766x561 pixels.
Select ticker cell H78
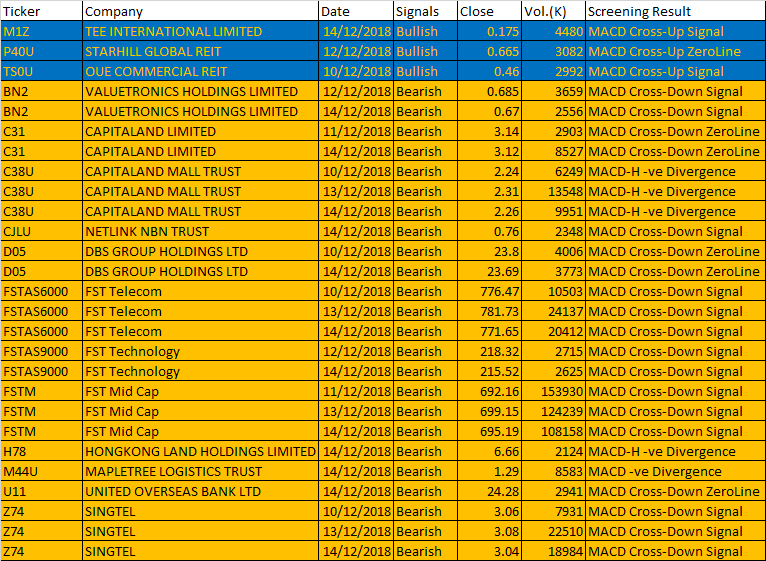tap(42, 452)
